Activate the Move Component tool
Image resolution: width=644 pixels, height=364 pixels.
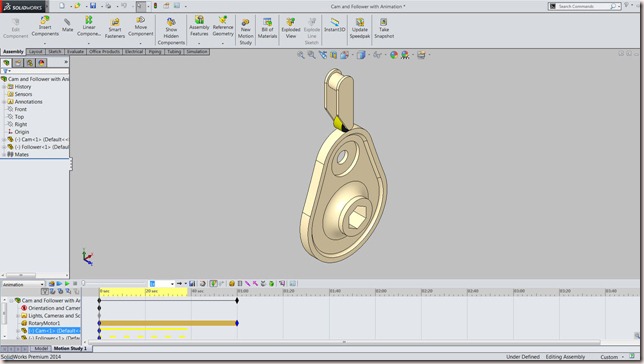(x=140, y=26)
